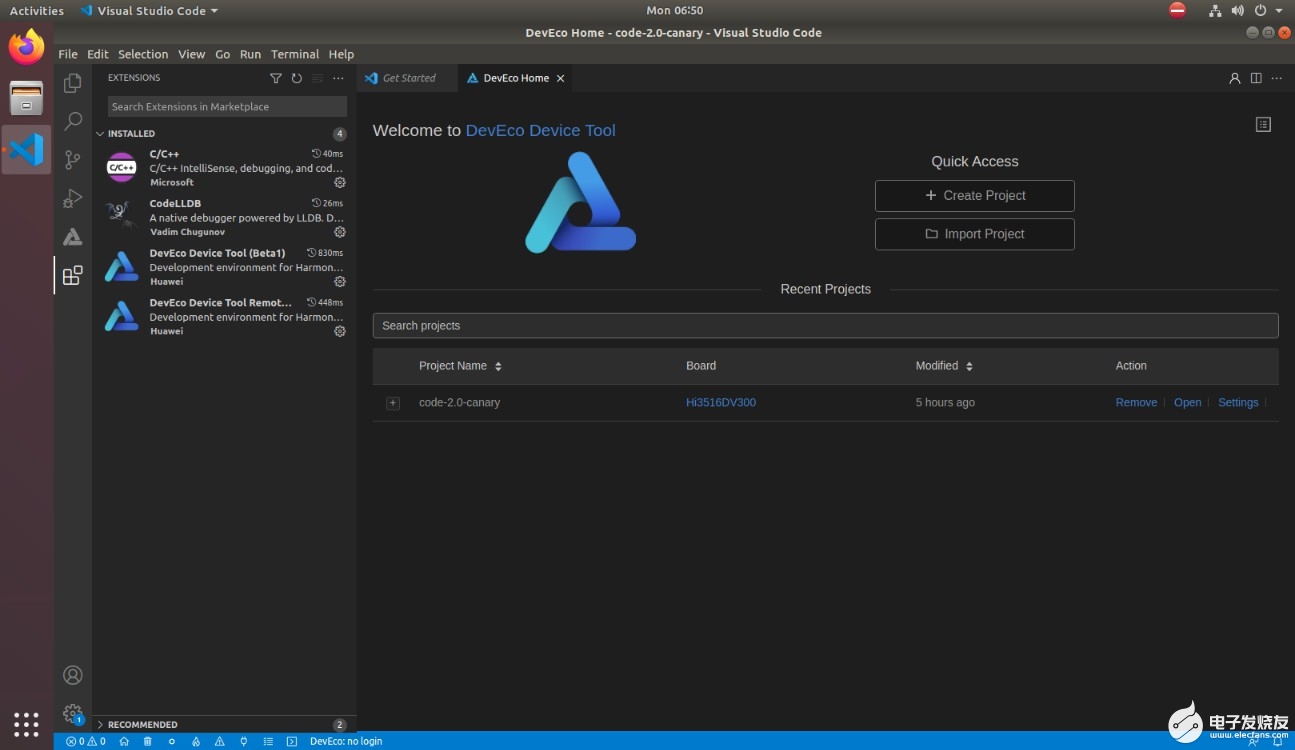Click list icon at top right of DevEco Home
1295x750 pixels.
click(1263, 125)
